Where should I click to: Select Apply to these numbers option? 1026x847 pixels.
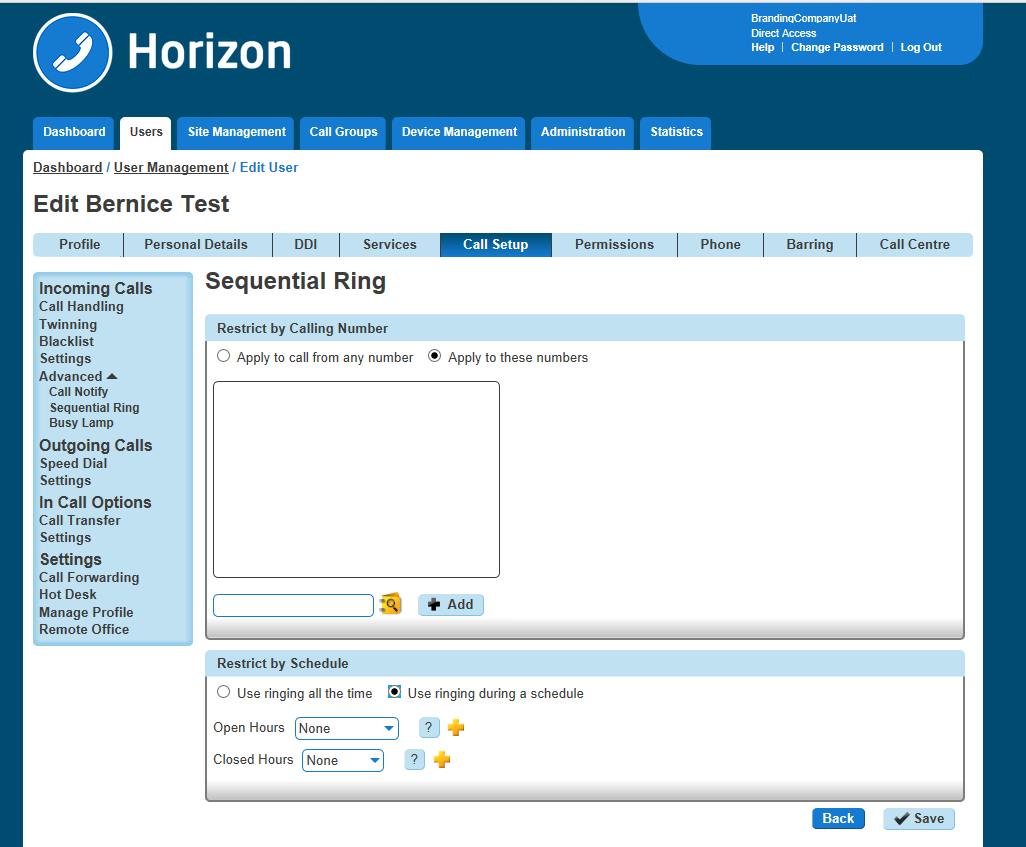[434, 356]
